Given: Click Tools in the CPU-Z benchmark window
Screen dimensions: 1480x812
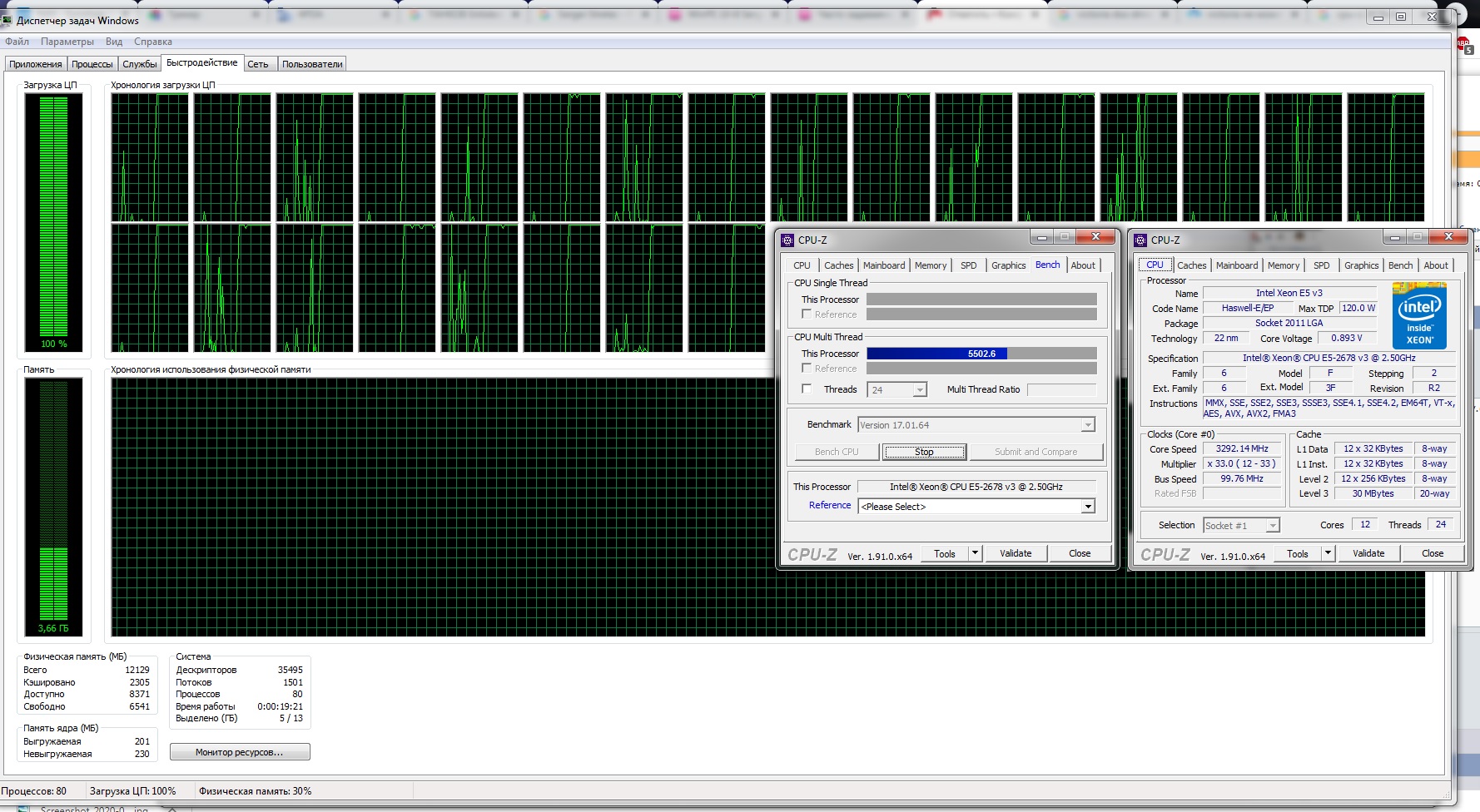Looking at the screenshot, I should [x=945, y=553].
